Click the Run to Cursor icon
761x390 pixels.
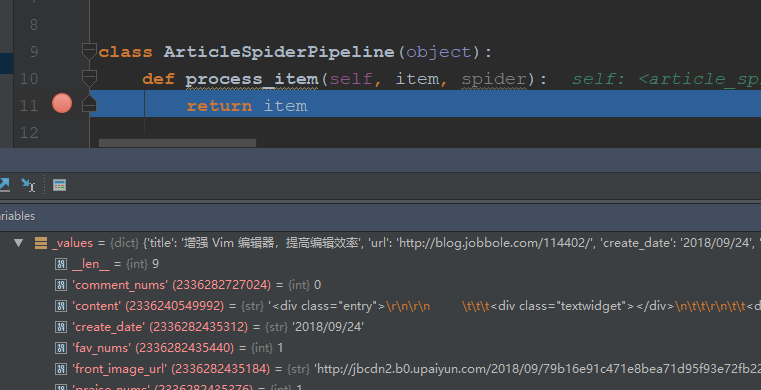click(28, 185)
